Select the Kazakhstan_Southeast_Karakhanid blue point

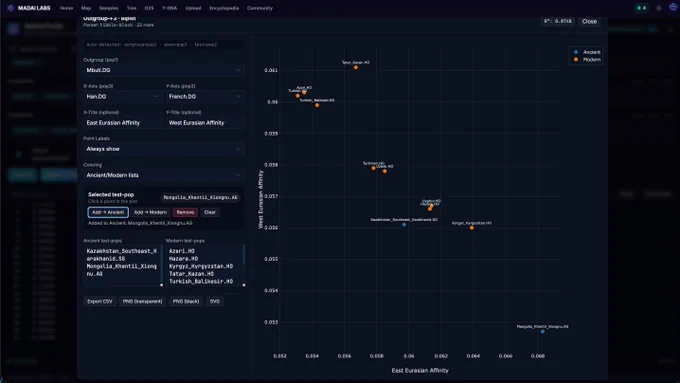pos(404,225)
